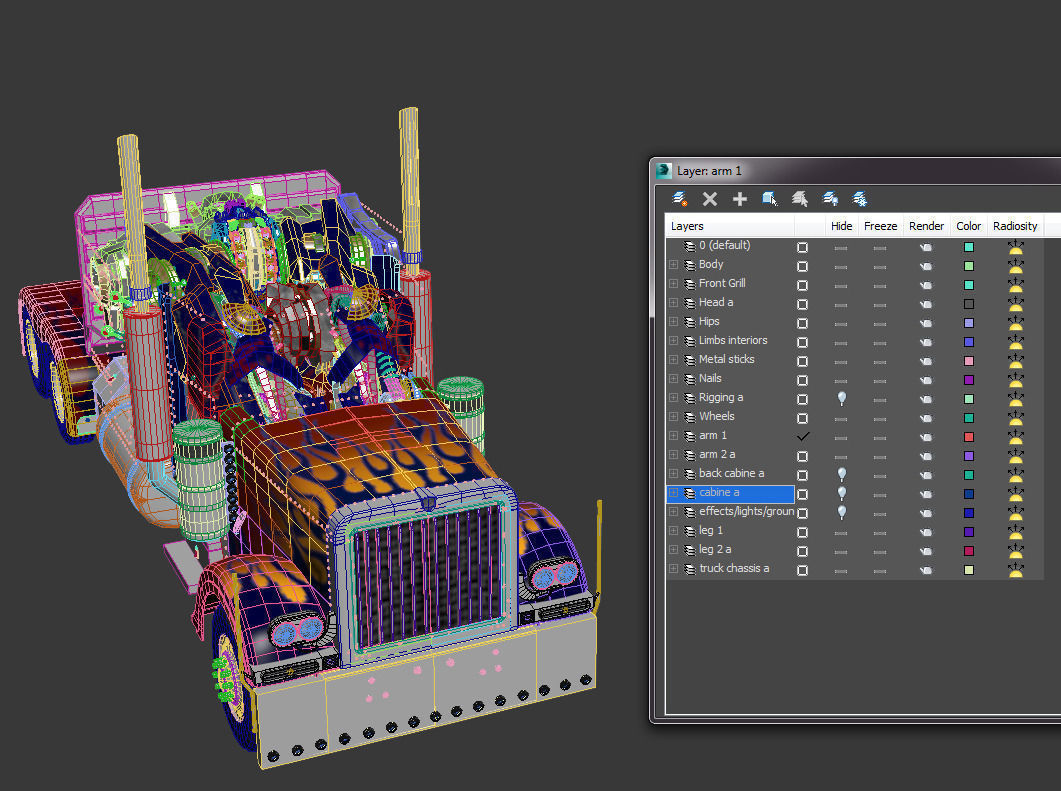Click the teapot render icon for Head a

[x=926, y=304]
